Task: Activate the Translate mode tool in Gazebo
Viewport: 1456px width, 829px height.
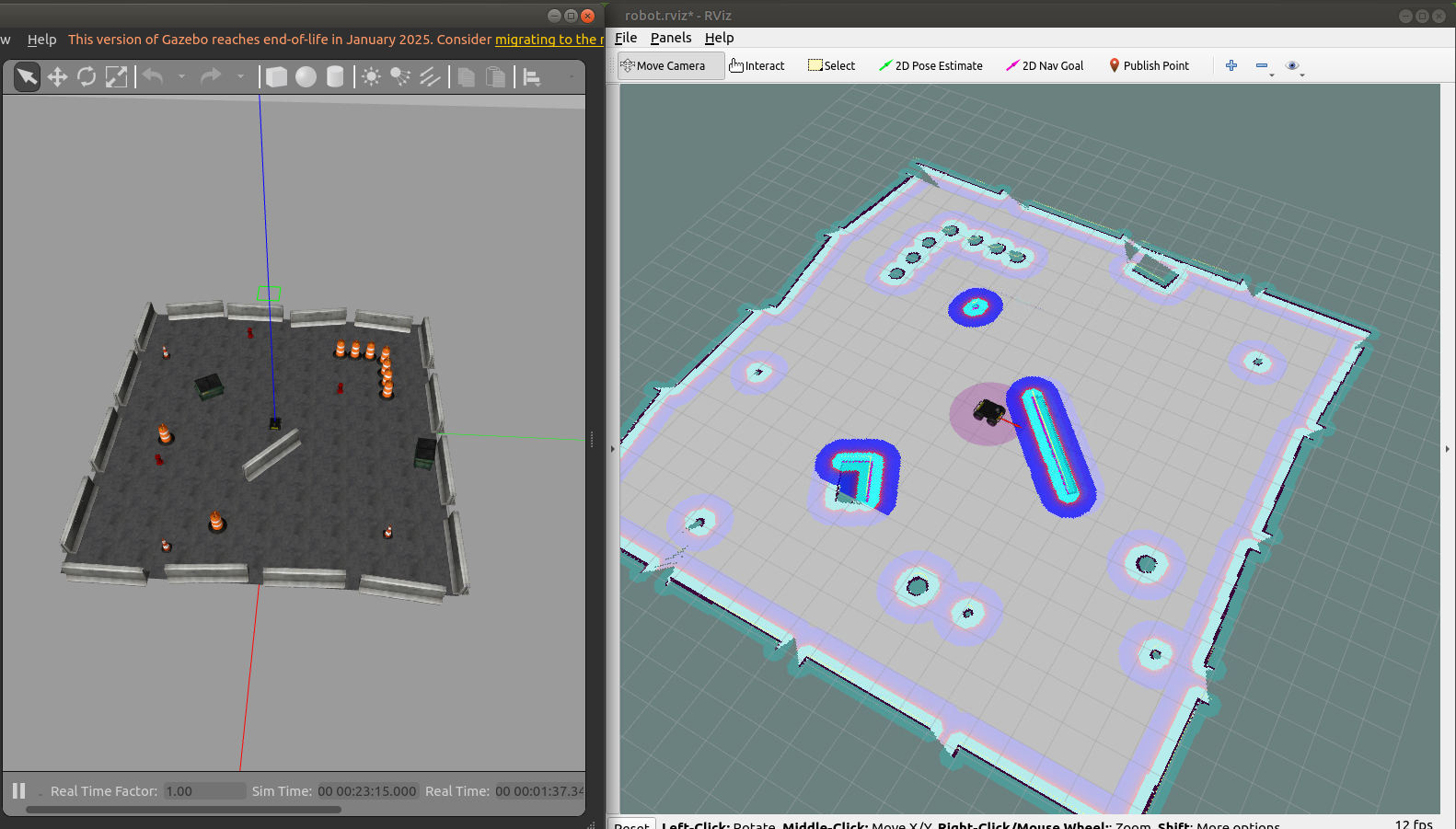Action: (57, 76)
